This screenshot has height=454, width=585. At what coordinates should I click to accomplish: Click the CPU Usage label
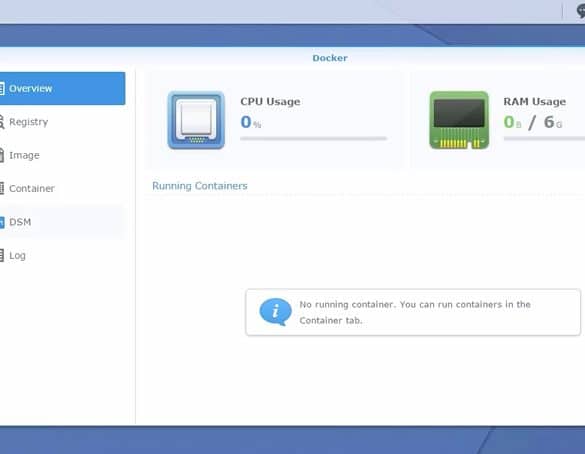[270, 101]
